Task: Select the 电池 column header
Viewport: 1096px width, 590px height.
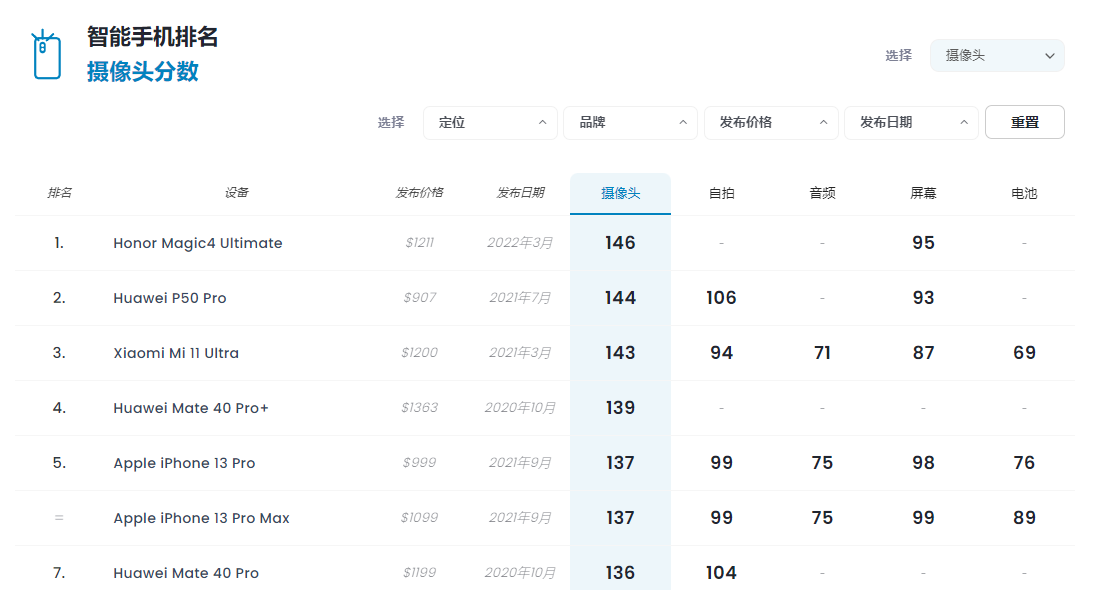Action: point(1024,193)
